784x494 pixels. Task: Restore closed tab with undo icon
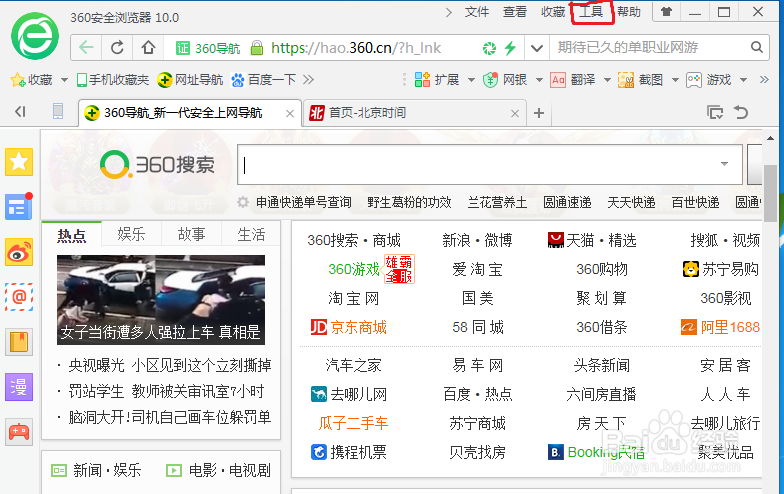point(742,112)
